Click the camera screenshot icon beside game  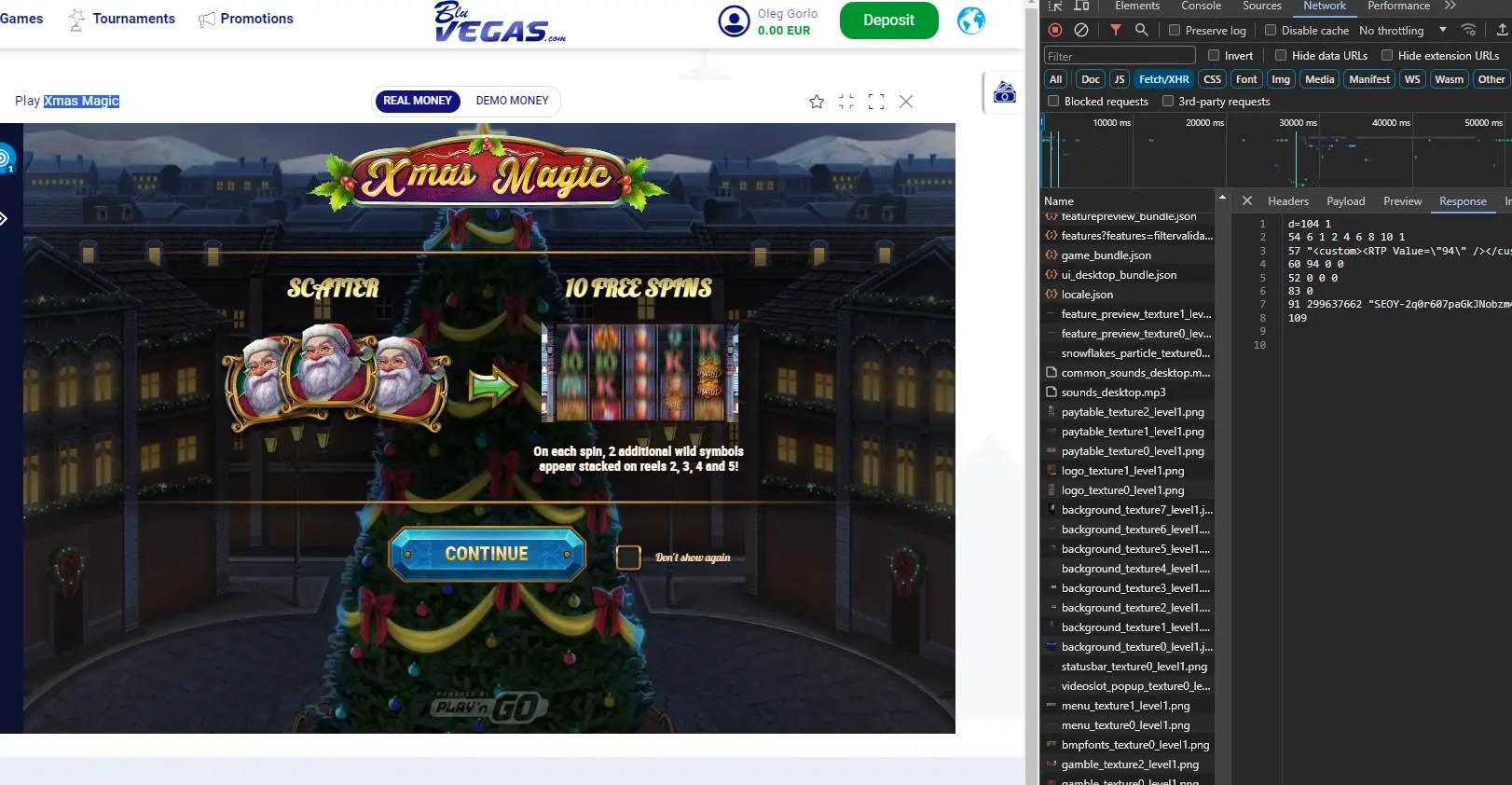(x=1005, y=92)
